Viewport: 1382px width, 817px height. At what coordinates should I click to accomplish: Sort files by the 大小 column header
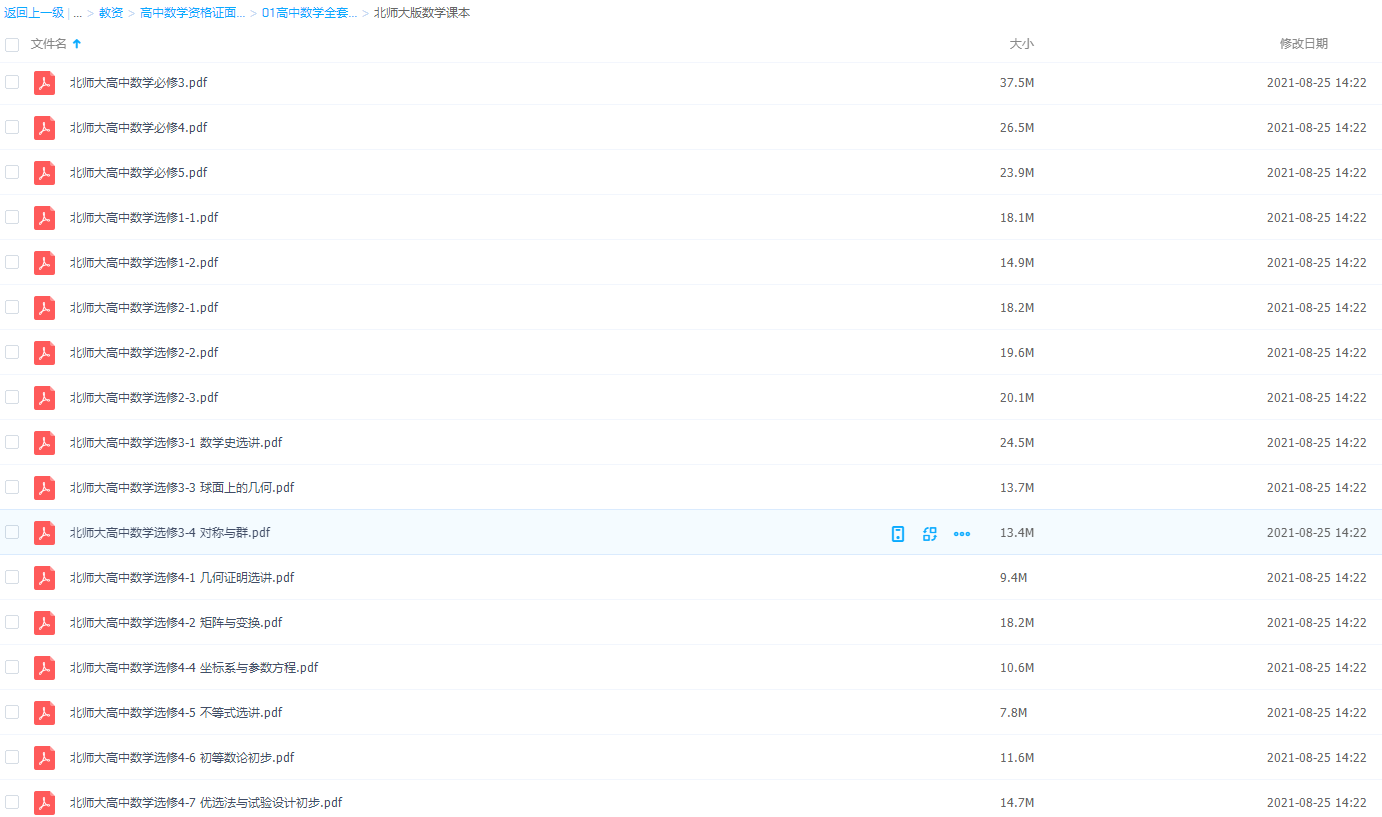tap(1021, 44)
